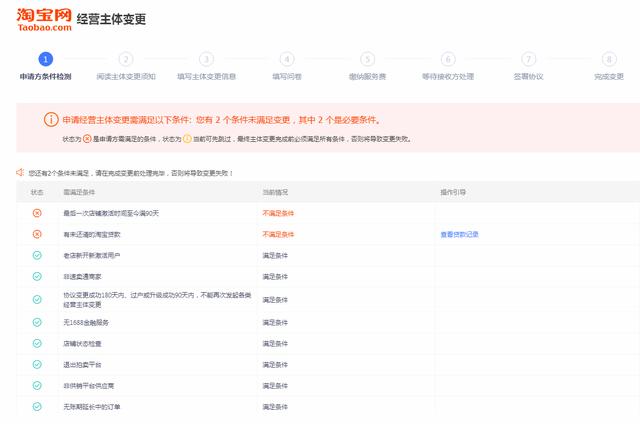Click the Taobao.com logo

pos(44,19)
